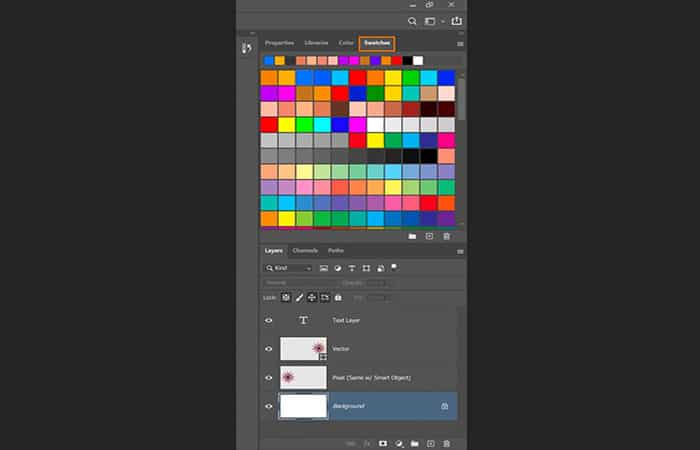This screenshot has height=450, width=700.
Task: Select the "Vector" layer name
Action: 341,349
